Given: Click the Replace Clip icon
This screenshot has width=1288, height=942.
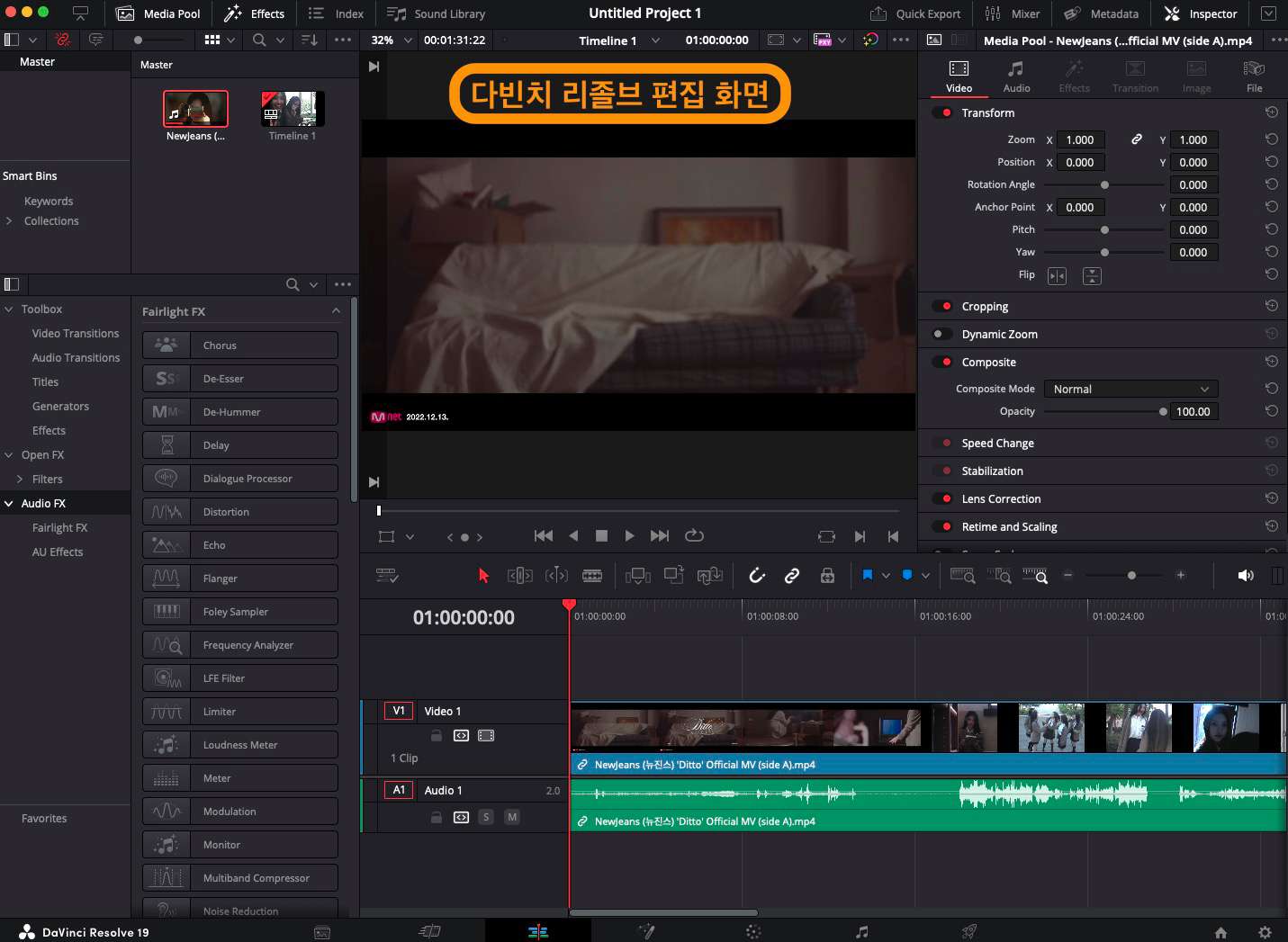Looking at the screenshot, I should click(710, 576).
